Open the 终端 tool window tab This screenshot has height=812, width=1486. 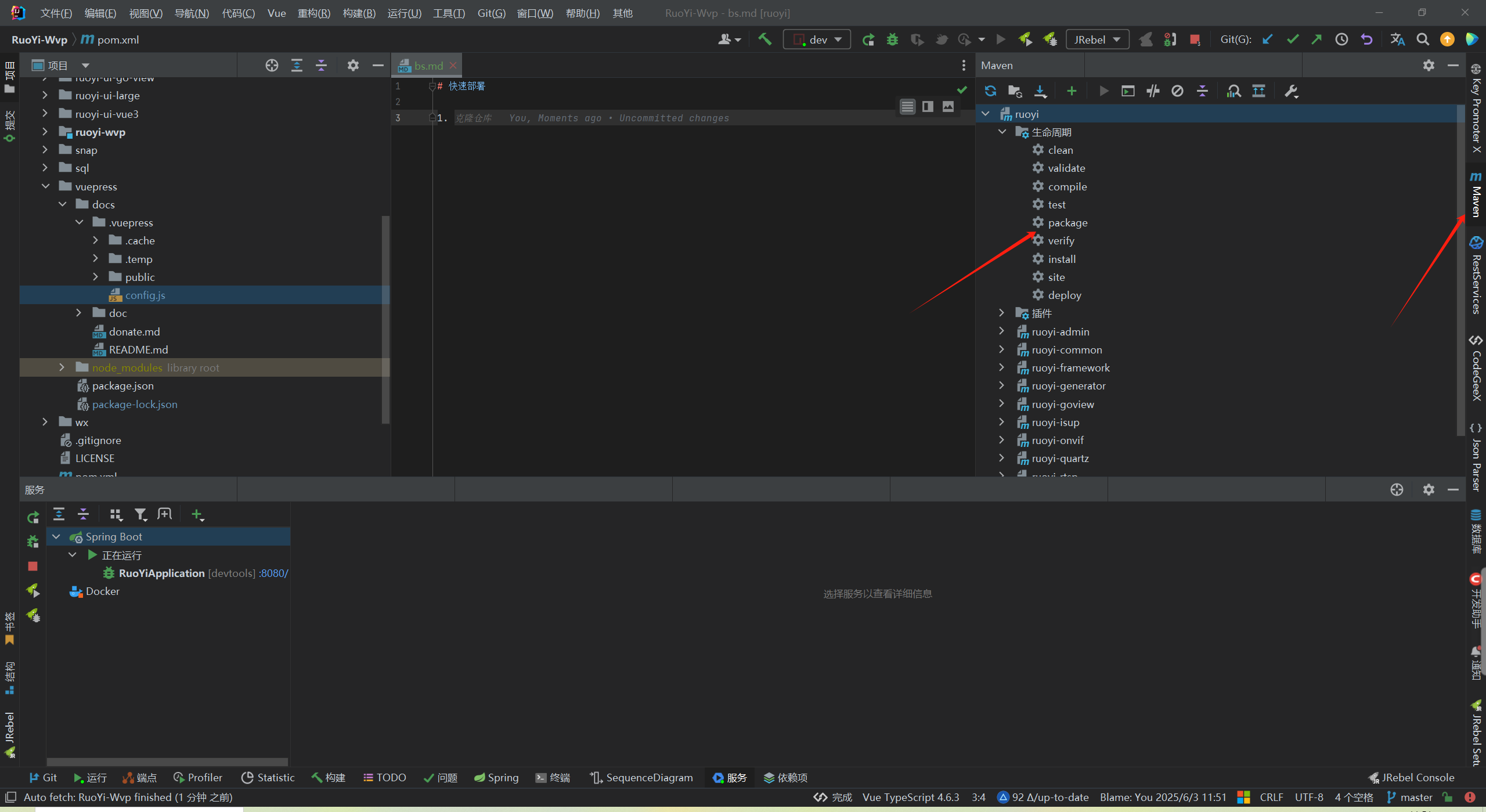[553, 777]
